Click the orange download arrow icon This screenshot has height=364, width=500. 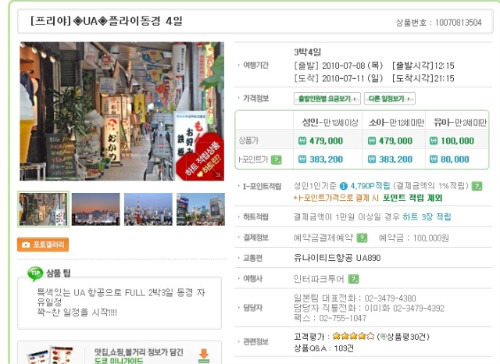click(204, 356)
